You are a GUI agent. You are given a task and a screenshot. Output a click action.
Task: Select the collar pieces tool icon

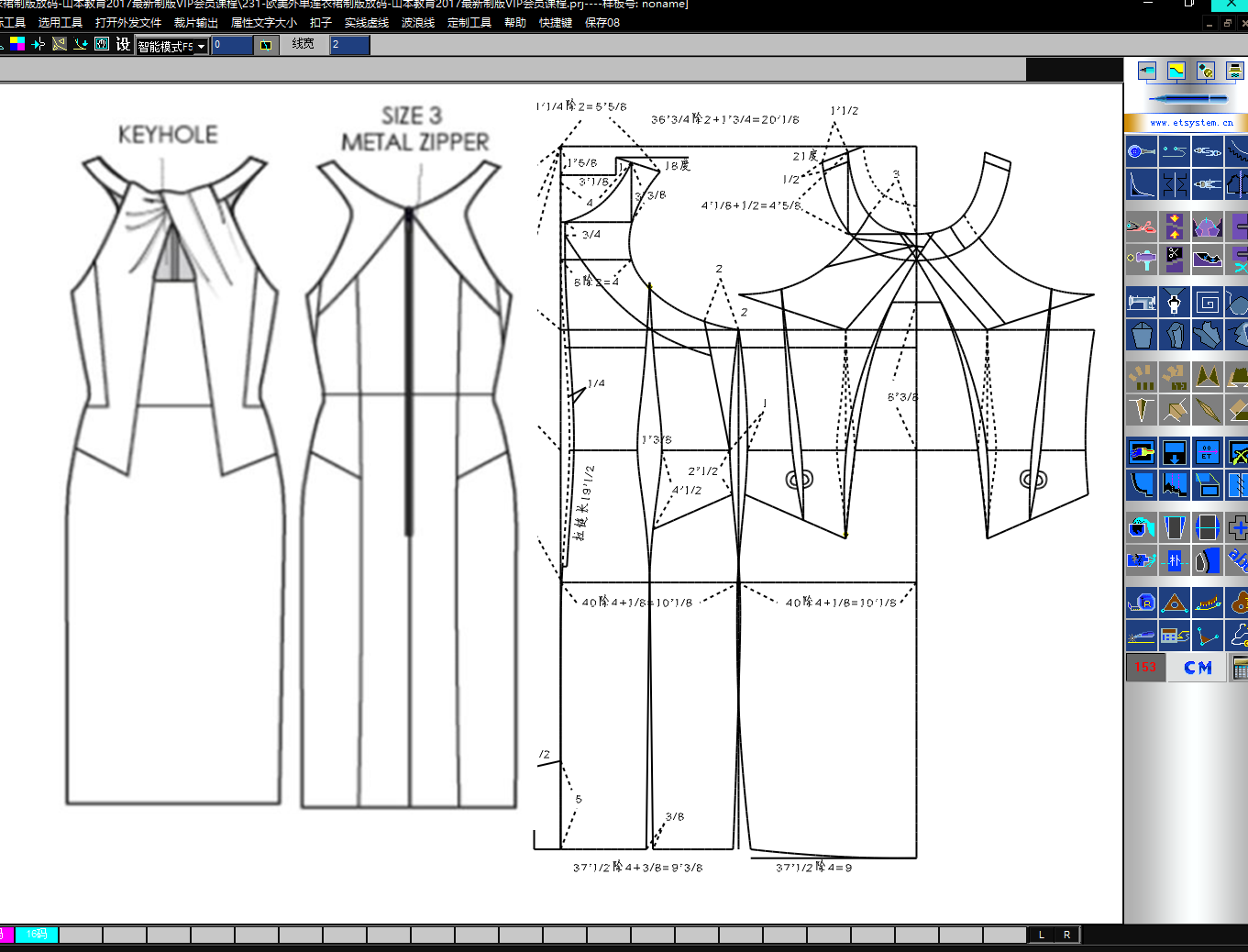coord(1208,335)
